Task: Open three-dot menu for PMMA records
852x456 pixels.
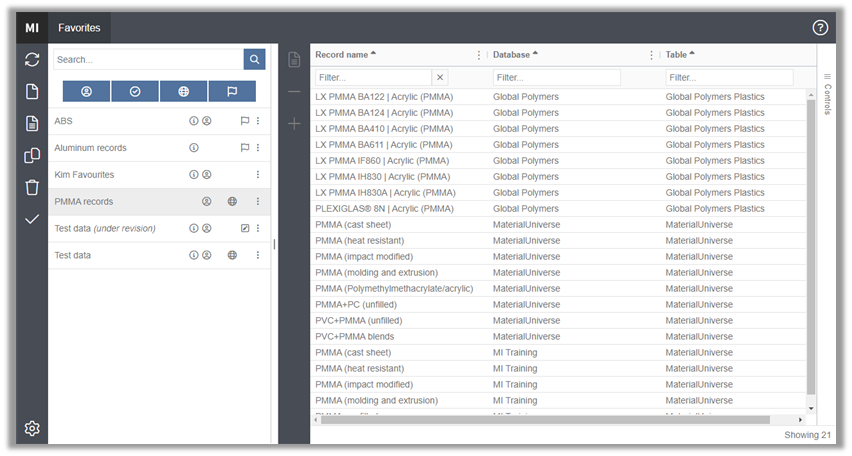Action: 258,201
